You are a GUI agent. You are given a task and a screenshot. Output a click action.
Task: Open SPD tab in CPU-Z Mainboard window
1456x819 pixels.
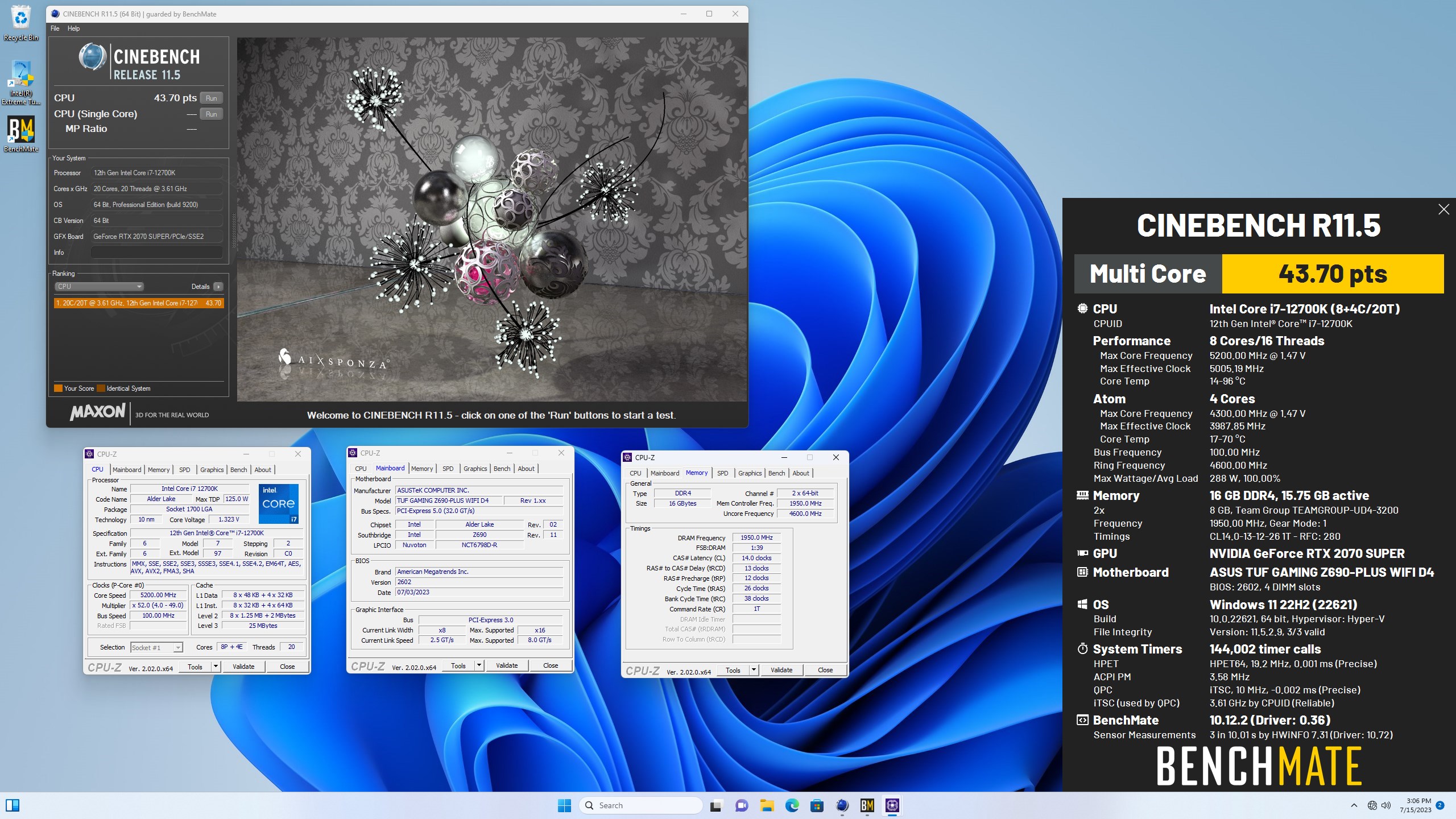point(448,469)
